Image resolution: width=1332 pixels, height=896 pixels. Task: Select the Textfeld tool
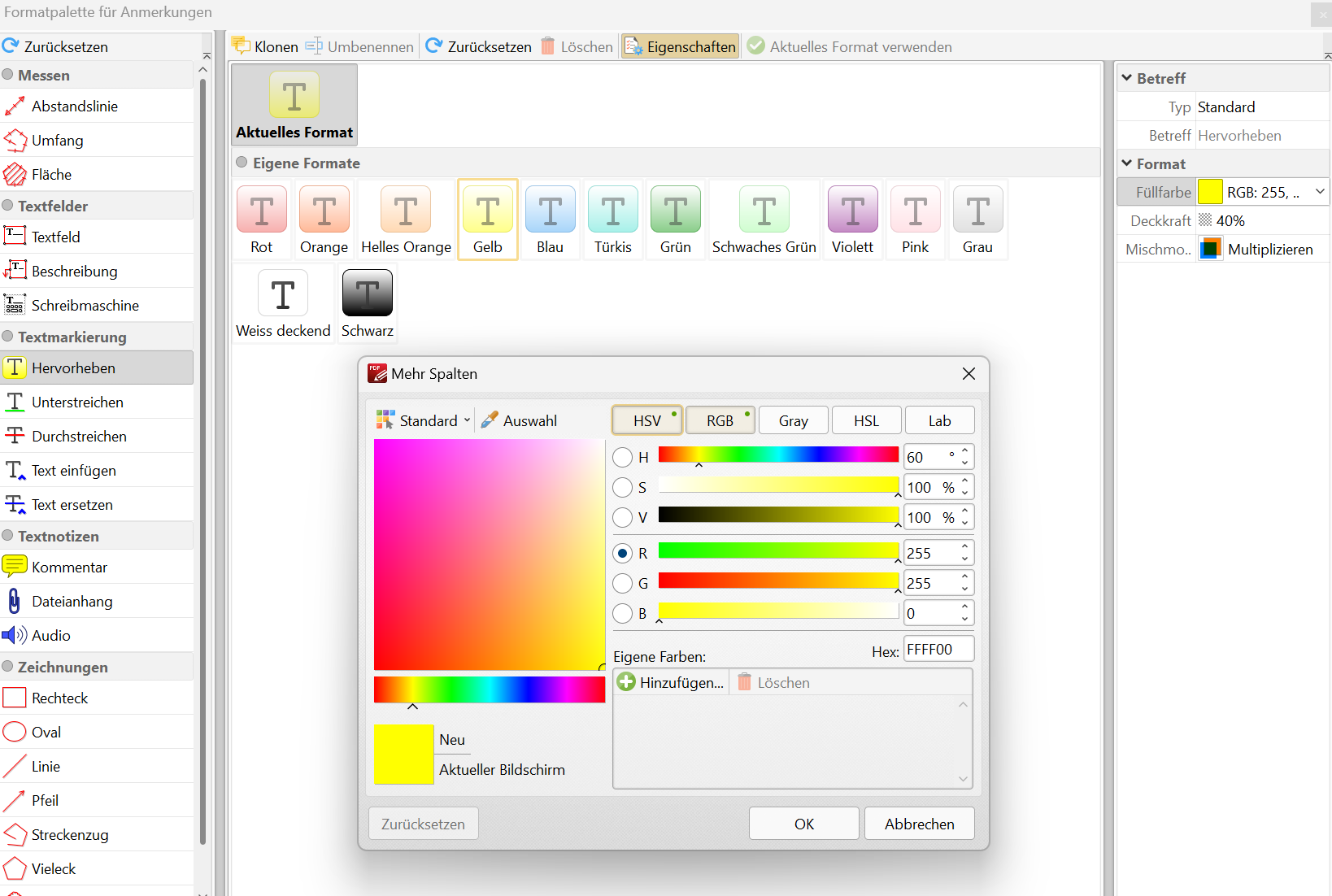point(97,237)
